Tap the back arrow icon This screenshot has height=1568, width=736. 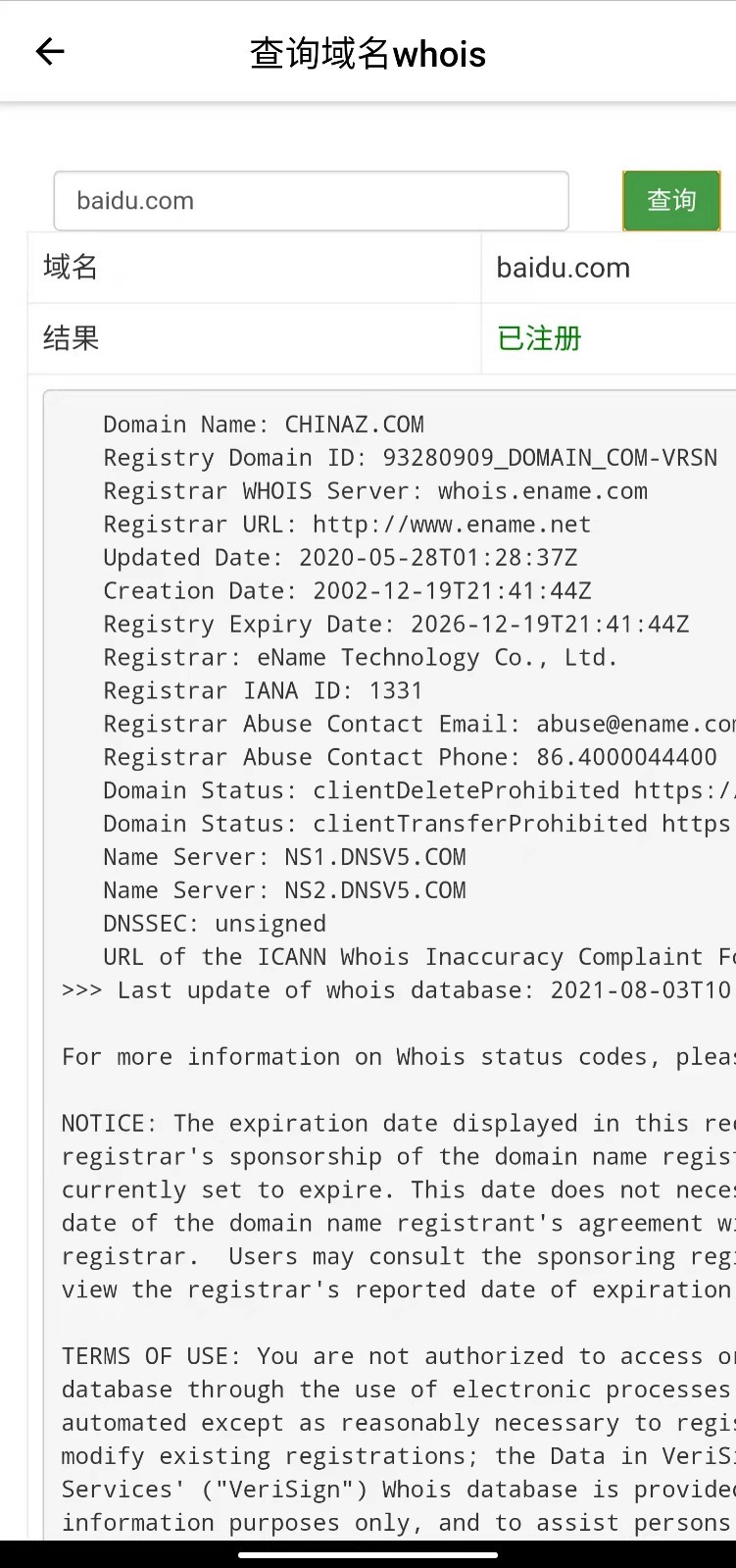49,52
